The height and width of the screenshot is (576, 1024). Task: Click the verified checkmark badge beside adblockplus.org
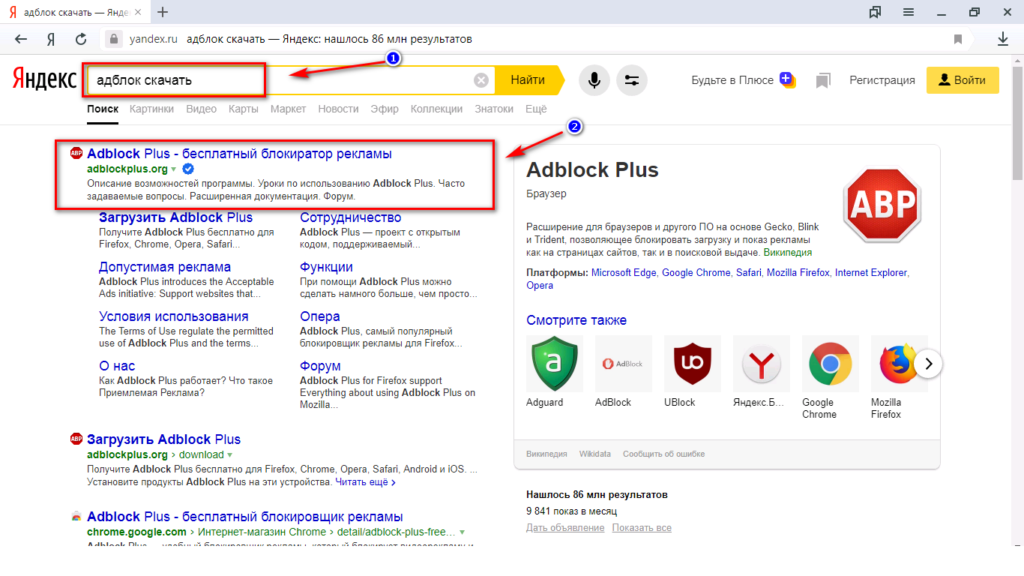point(188,169)
